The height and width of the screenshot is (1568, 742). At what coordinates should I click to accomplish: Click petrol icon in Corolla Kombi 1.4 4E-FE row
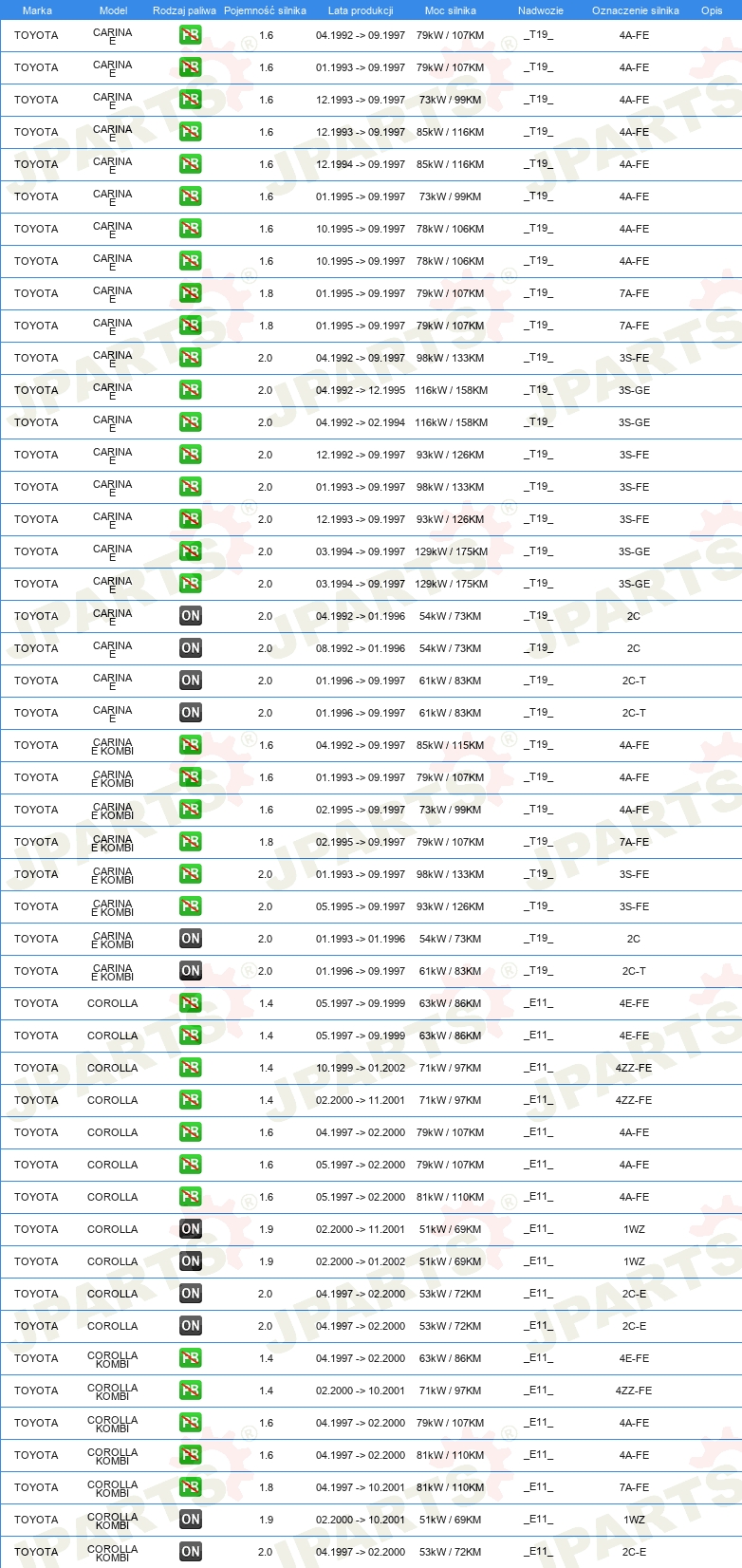191,1358
